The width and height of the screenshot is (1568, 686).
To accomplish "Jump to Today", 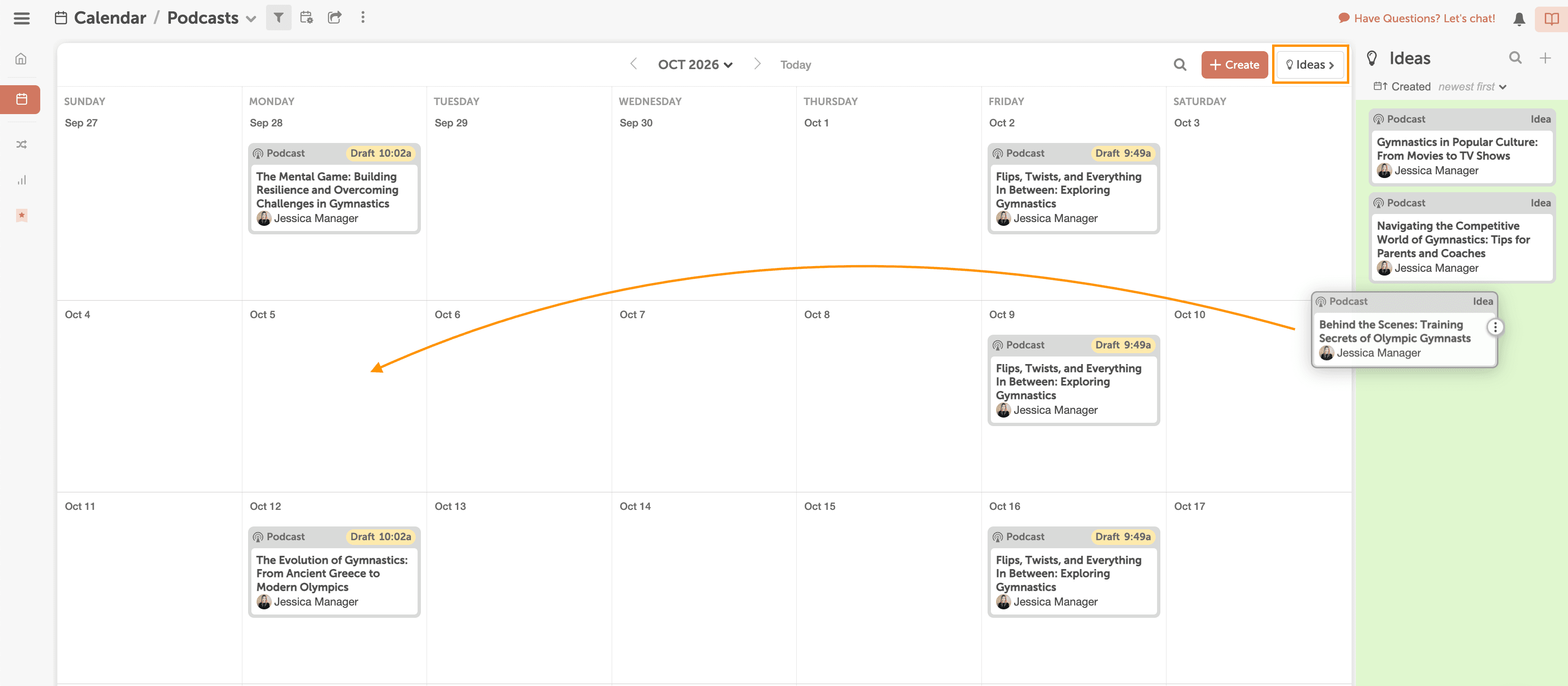I will point(795,64).
